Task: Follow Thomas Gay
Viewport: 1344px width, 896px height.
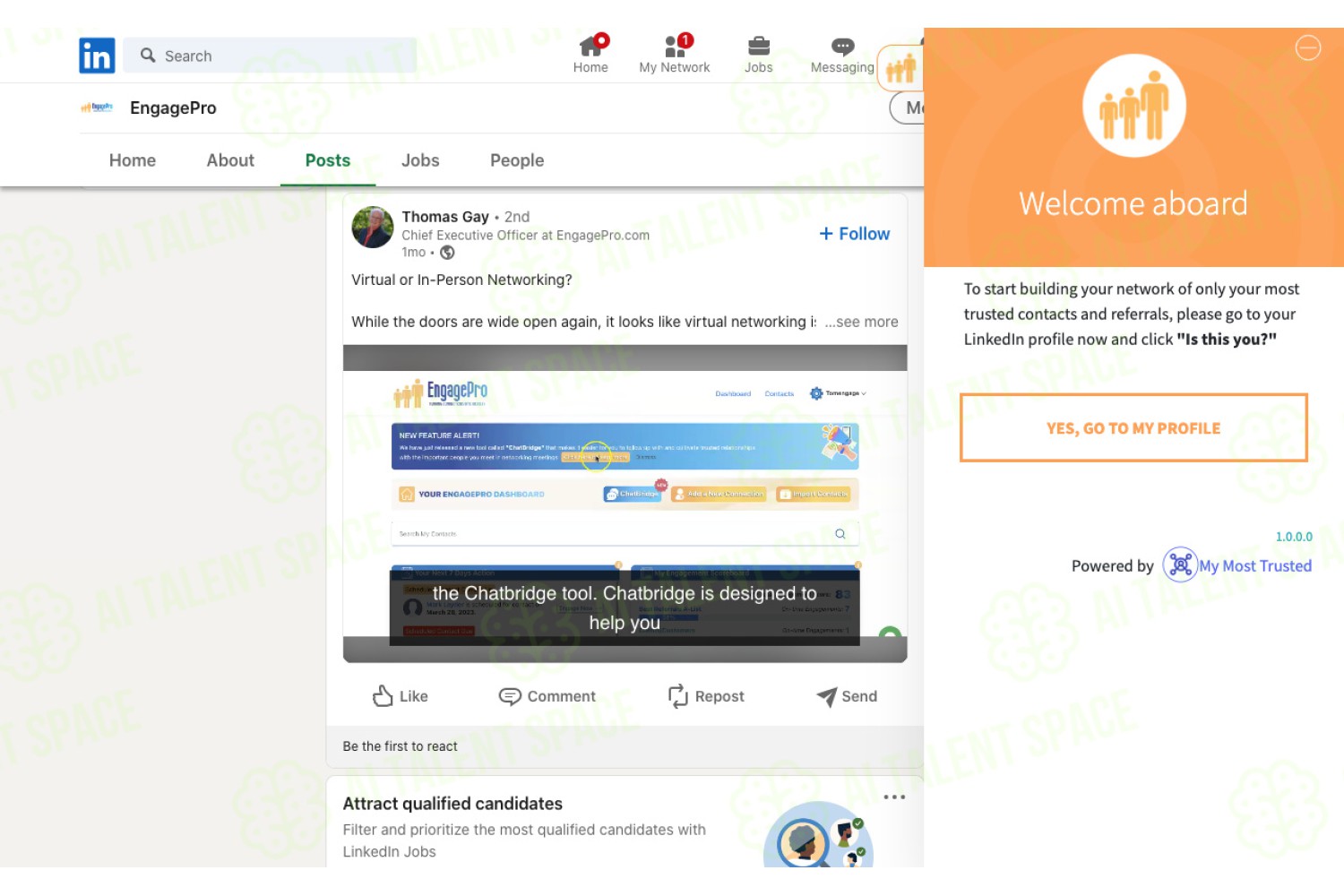Action: point(855,234)
